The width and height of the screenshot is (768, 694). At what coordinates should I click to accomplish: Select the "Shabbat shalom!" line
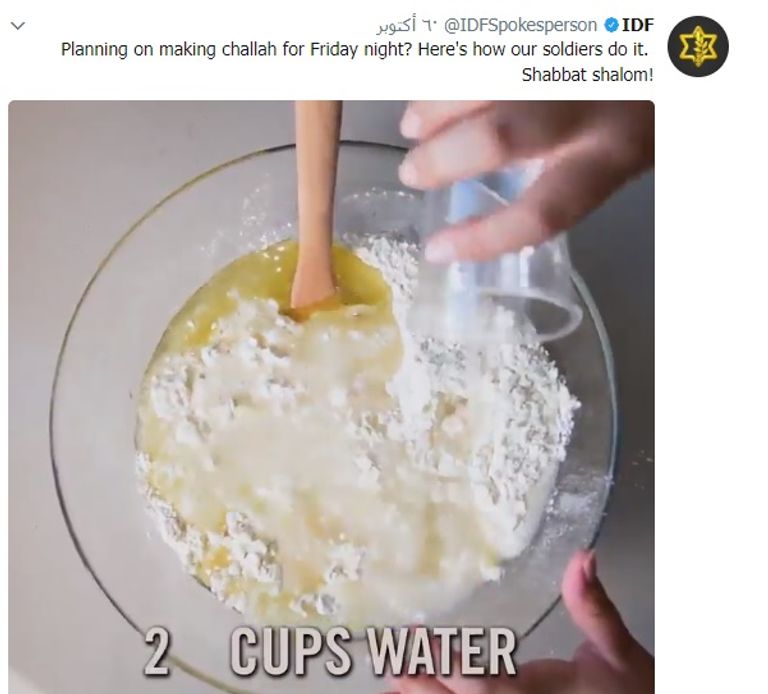point(587,75)
